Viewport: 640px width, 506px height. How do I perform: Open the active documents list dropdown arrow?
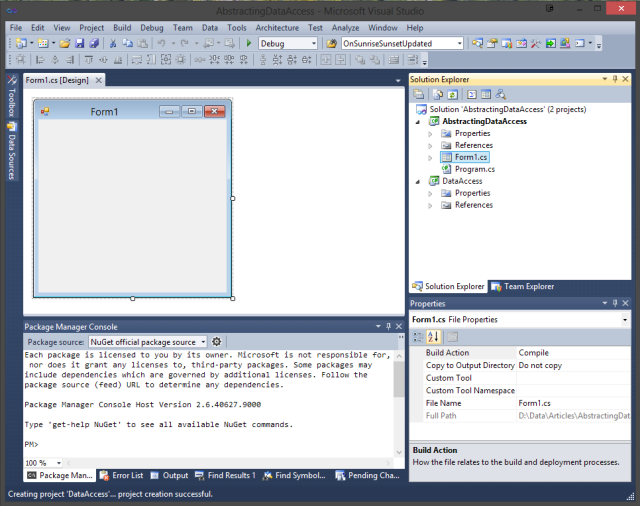point(398,81)
